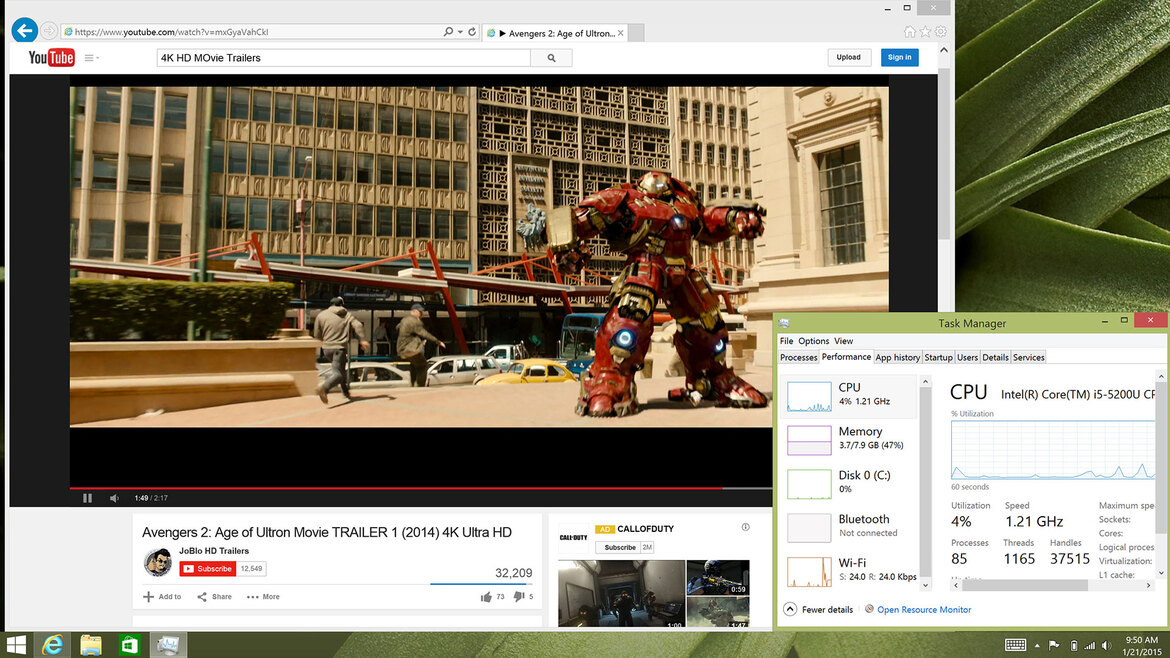
Task: Open File Explorer from the taskbar
Action: [91, 645]
